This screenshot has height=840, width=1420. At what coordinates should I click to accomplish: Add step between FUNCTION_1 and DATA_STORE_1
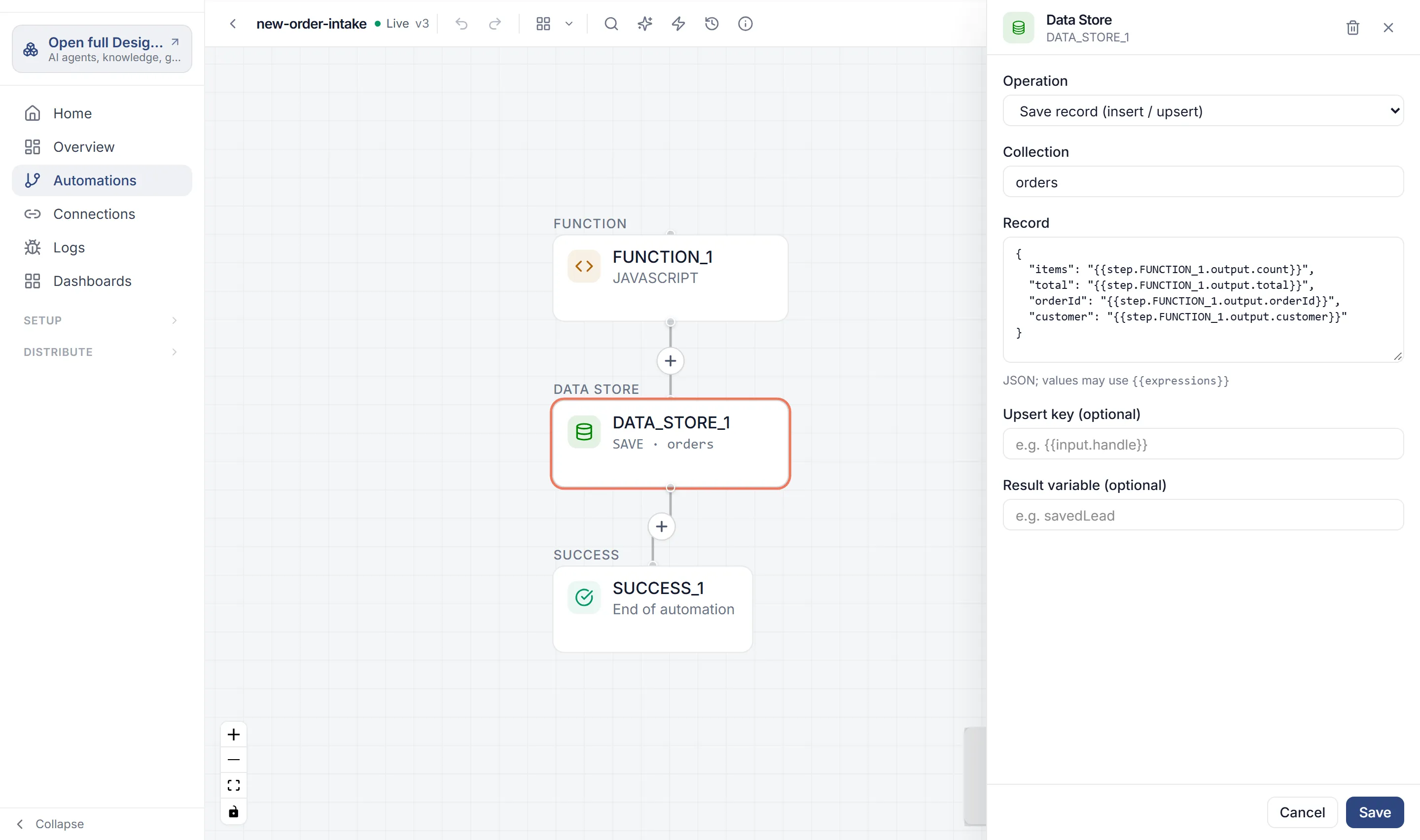click(x=670, y=361)
